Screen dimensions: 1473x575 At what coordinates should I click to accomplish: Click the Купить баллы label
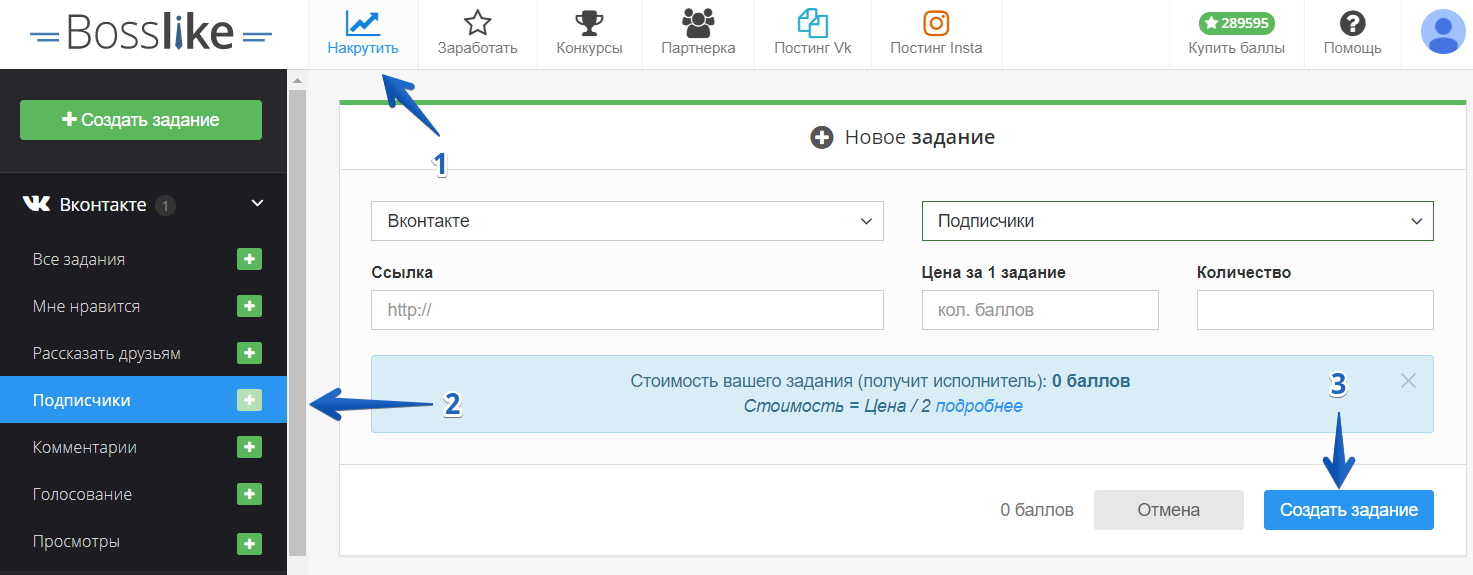point(1236,48)
